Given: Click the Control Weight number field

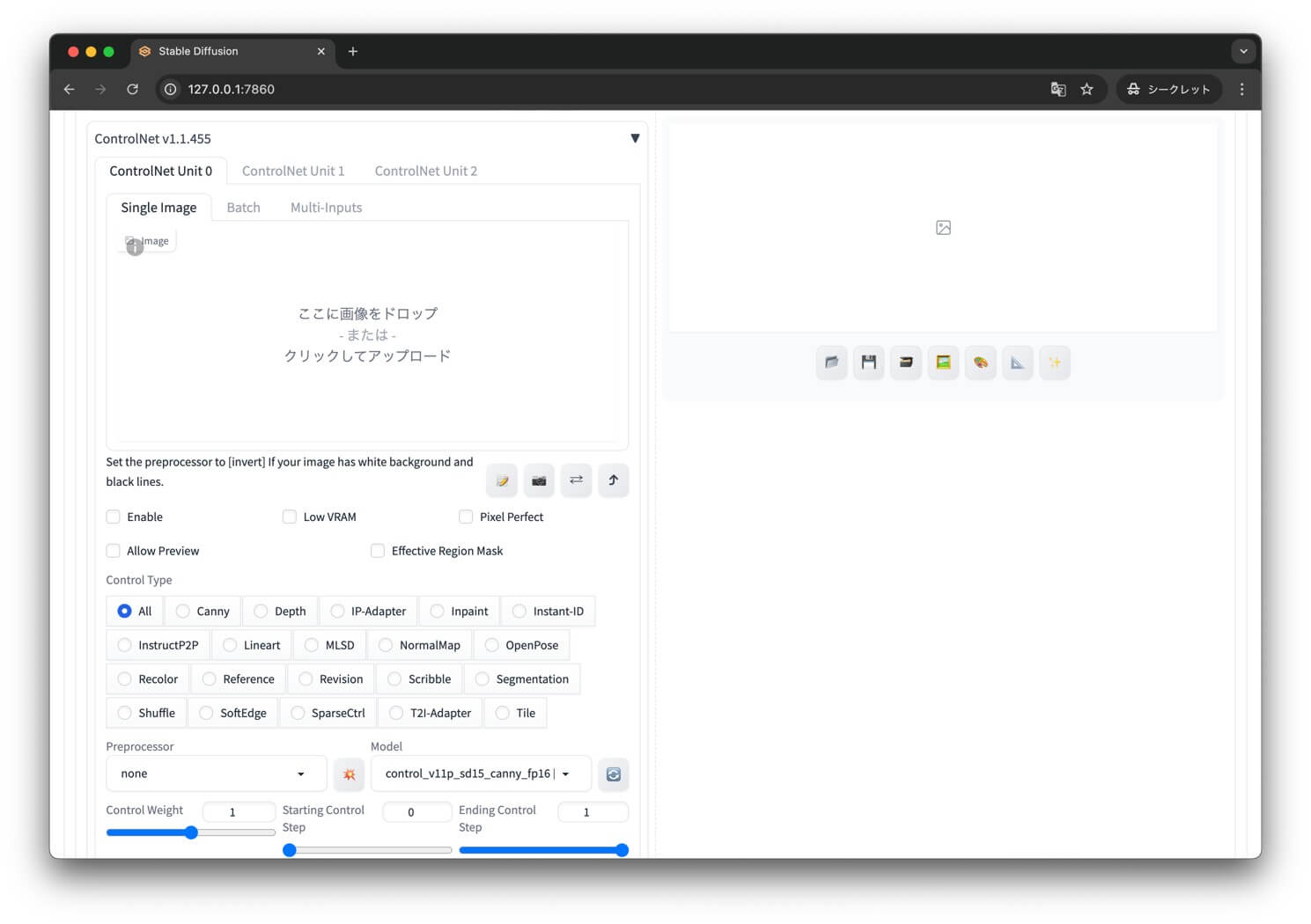Looking at the screenshot, I should [239, 812].
